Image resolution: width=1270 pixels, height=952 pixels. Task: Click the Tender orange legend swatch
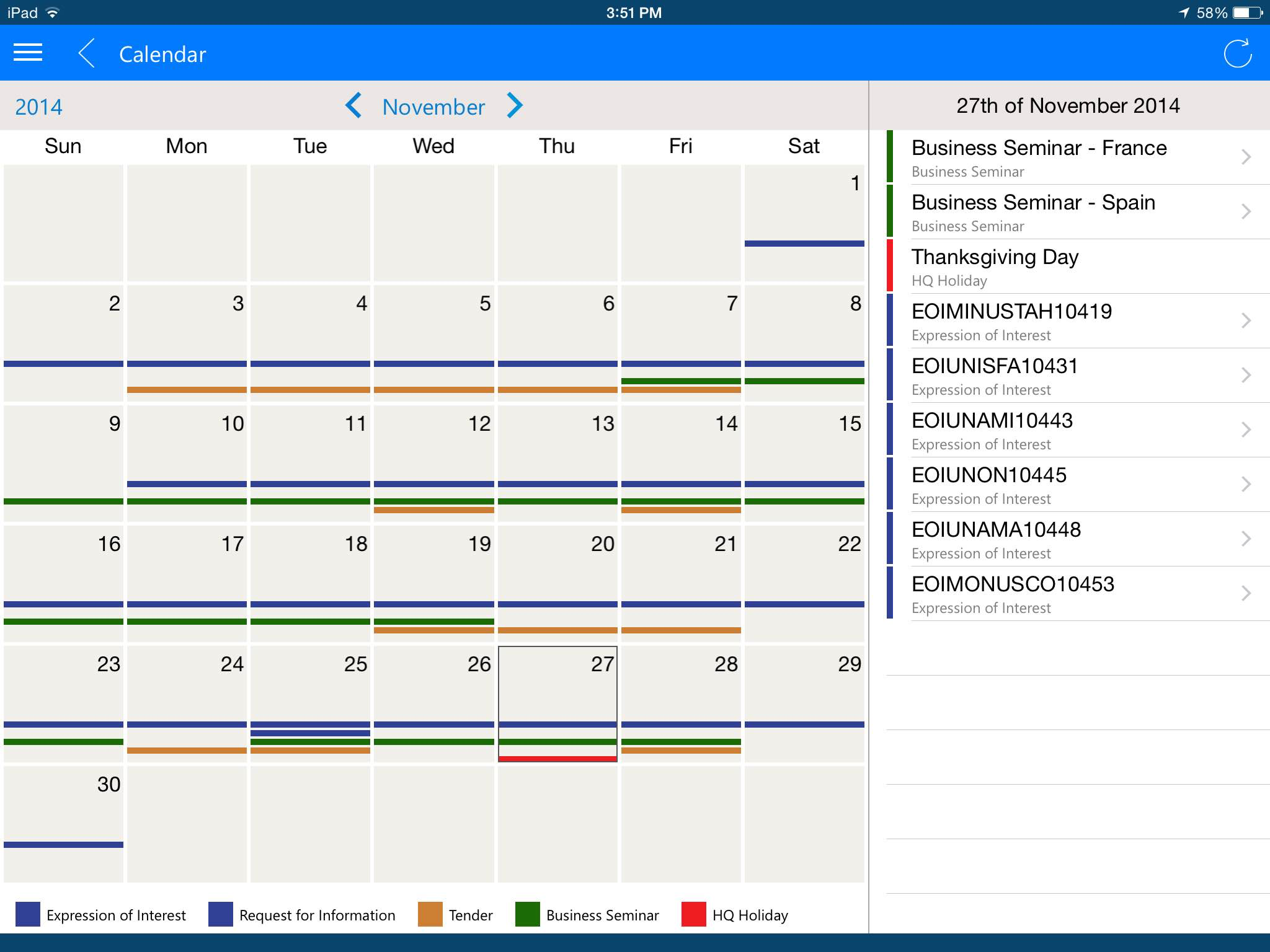click(430, 914)
